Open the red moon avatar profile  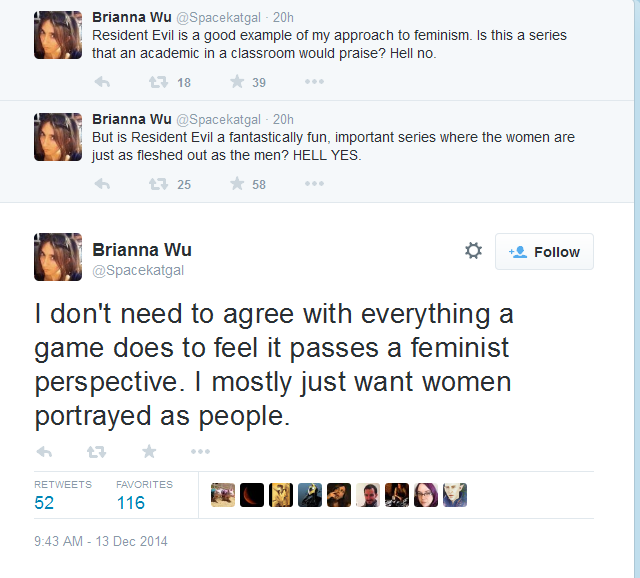[252, 495]
